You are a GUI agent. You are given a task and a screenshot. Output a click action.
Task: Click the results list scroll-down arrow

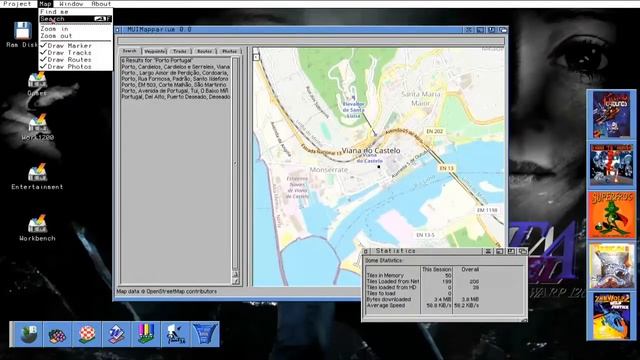point(236,281)
